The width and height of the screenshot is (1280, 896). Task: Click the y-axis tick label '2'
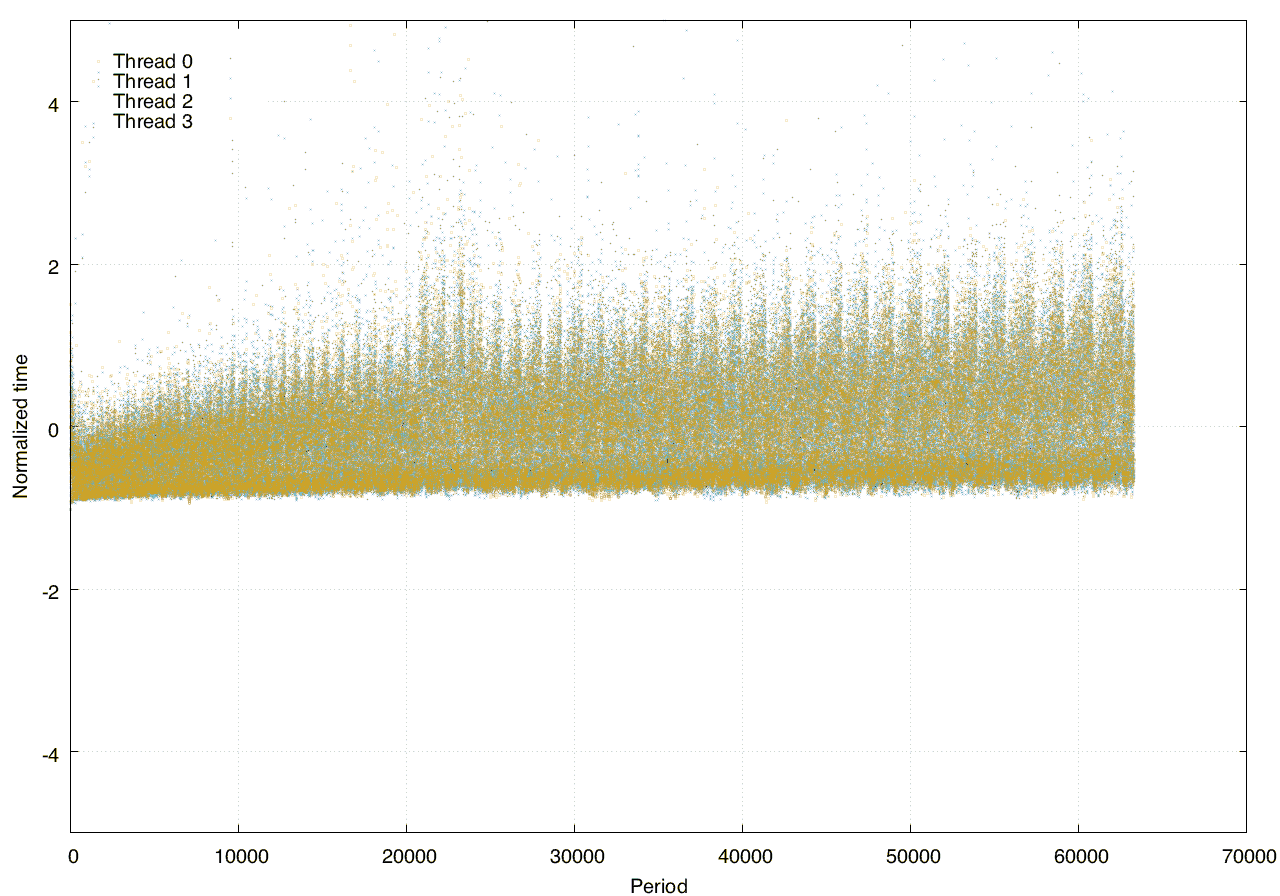(53, 265)
